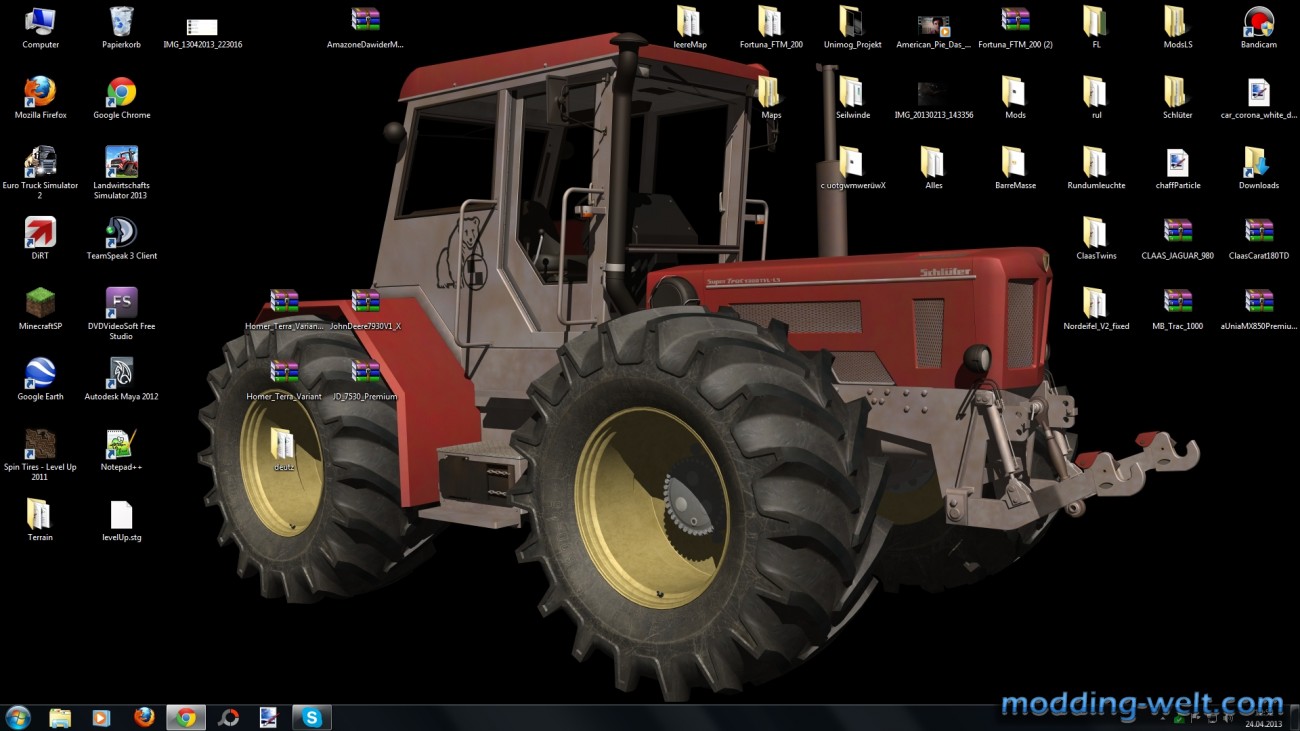Play the American_Pie_Das video file
Viewport: 1300px width, 731px height.
[x=933, y=32]
